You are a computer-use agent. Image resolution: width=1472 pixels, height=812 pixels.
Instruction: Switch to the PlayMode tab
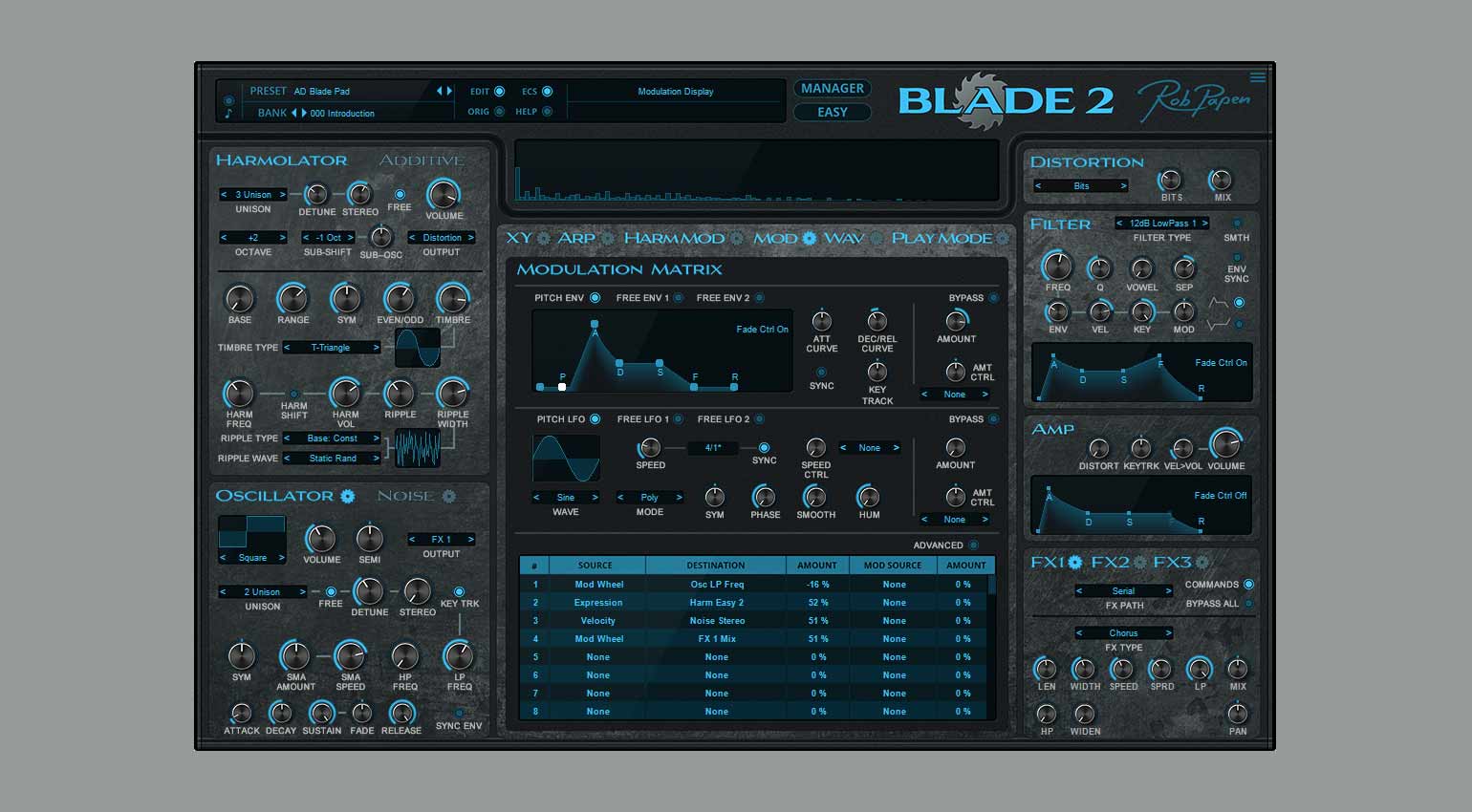pos(942,238)
